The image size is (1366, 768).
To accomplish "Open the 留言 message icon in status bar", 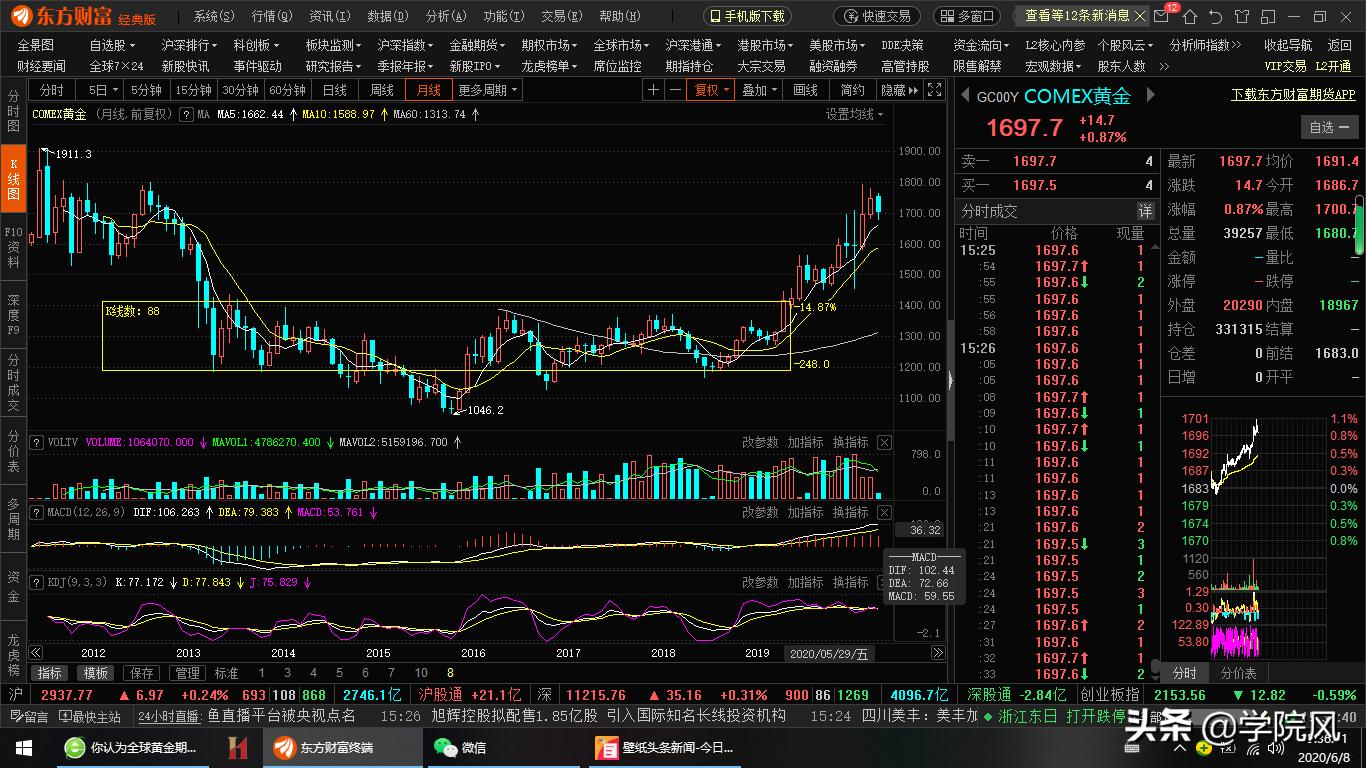I will click(29, 716).
